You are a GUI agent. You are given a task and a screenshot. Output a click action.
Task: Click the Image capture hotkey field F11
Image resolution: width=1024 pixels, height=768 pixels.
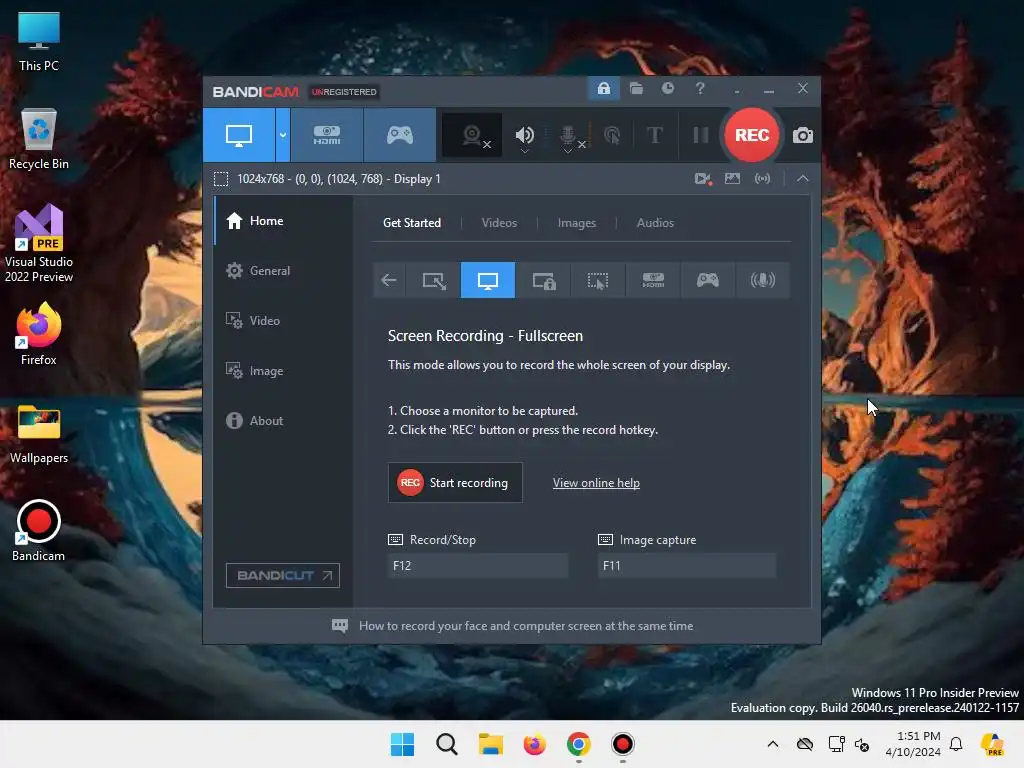point(686,566)
